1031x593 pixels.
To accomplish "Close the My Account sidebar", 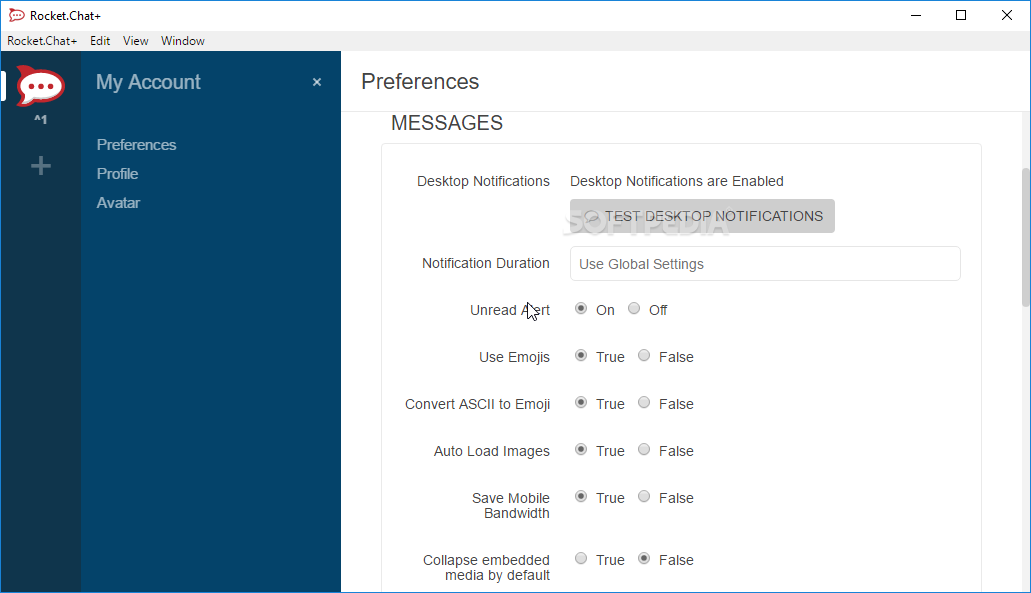I will [x=317, y=82].
